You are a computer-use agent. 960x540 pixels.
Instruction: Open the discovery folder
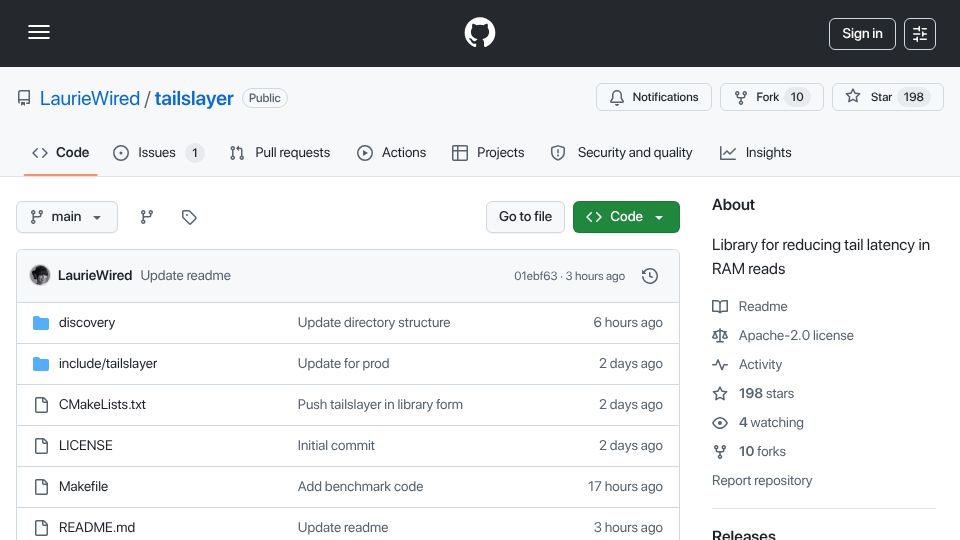point(87,323)
